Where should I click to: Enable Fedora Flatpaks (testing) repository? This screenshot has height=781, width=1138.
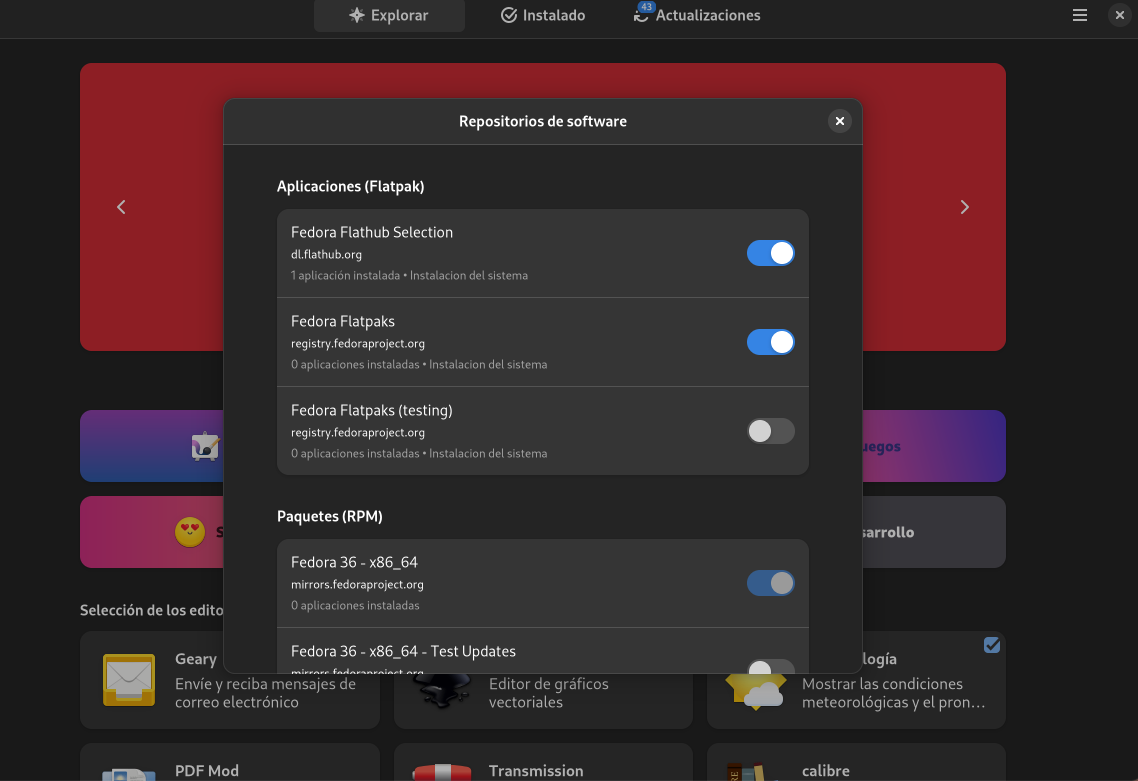point(770,431)
